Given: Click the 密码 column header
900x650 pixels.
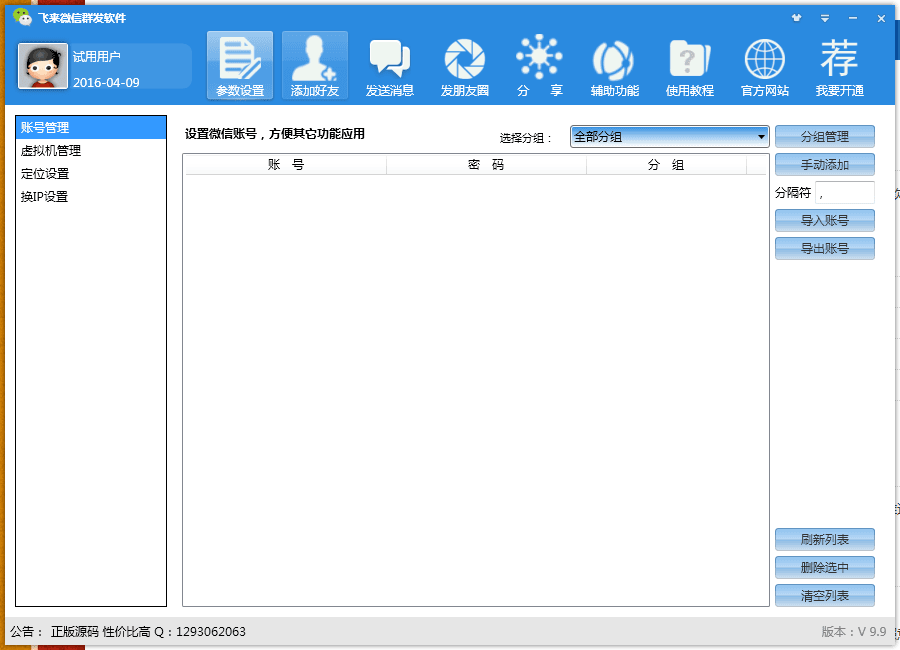Looking at the screenshot, I should click(x=486, y=165).
